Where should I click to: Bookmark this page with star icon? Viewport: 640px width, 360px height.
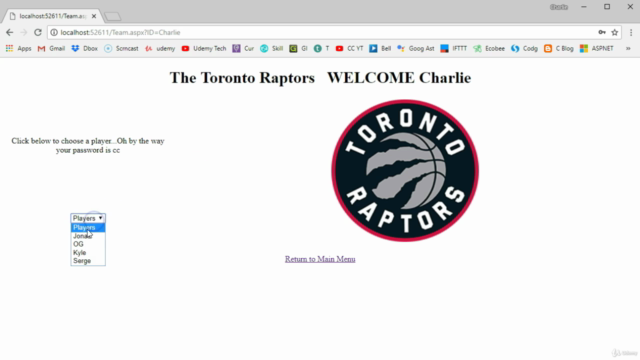click(x=615, y=32)
